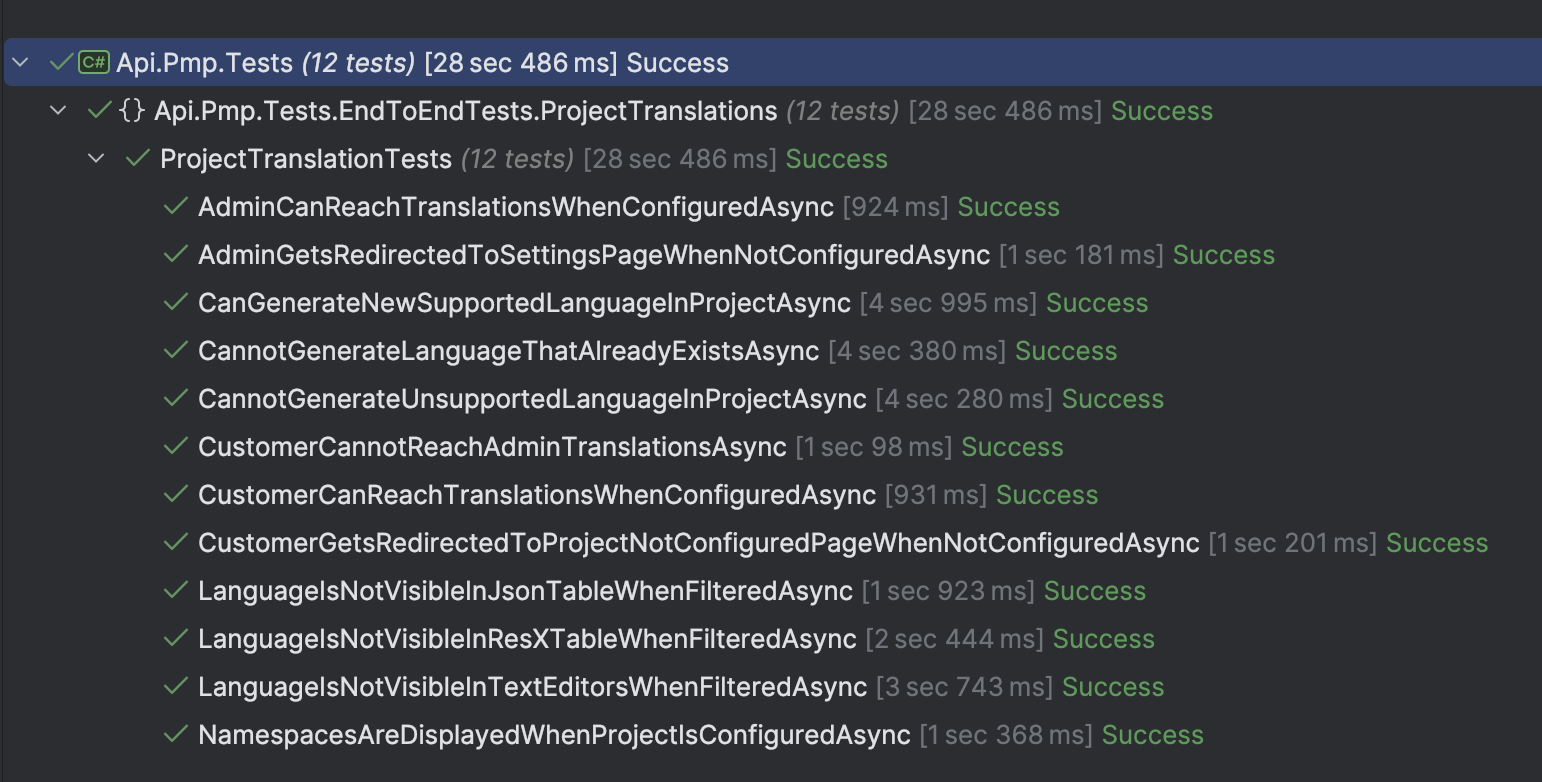Image resolution: width=1542 pixels, height=782 pixels.
Task: Click the checkmark beside NamespacesAreDisplayedWhenProjectIsConfiguredAsync
Action: click(x=176, y=735)
